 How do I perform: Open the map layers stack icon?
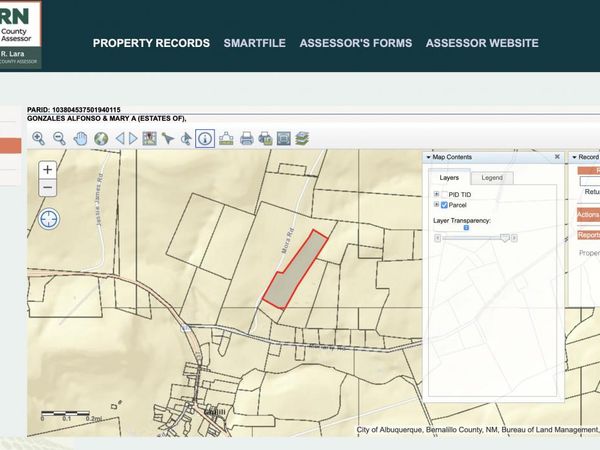click(x=302, y=139)
